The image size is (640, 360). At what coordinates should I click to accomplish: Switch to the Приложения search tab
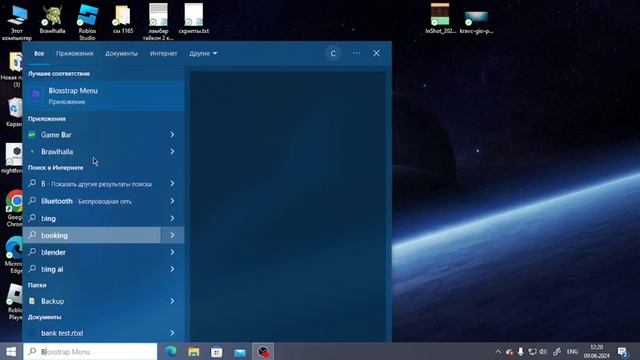point(75,53)
